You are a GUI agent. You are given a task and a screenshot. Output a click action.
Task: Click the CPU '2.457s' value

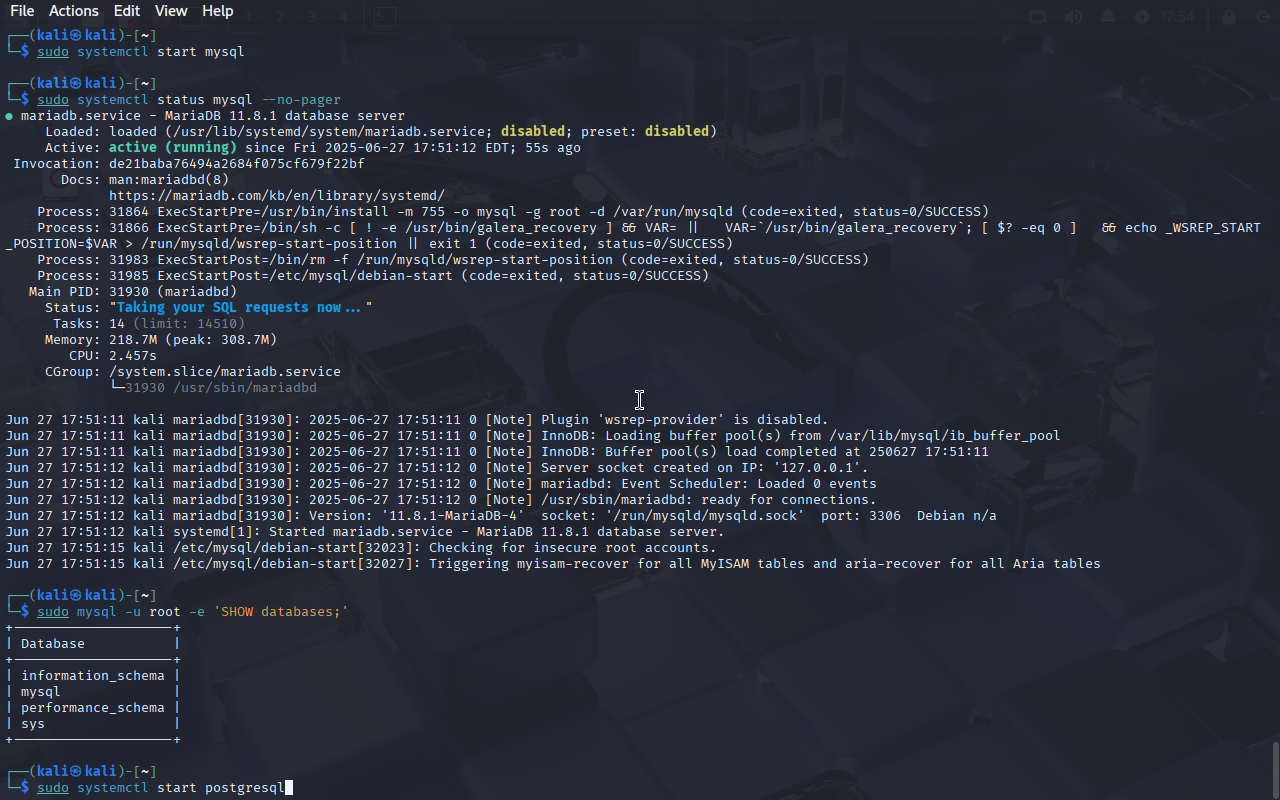(x=133, y=356)
